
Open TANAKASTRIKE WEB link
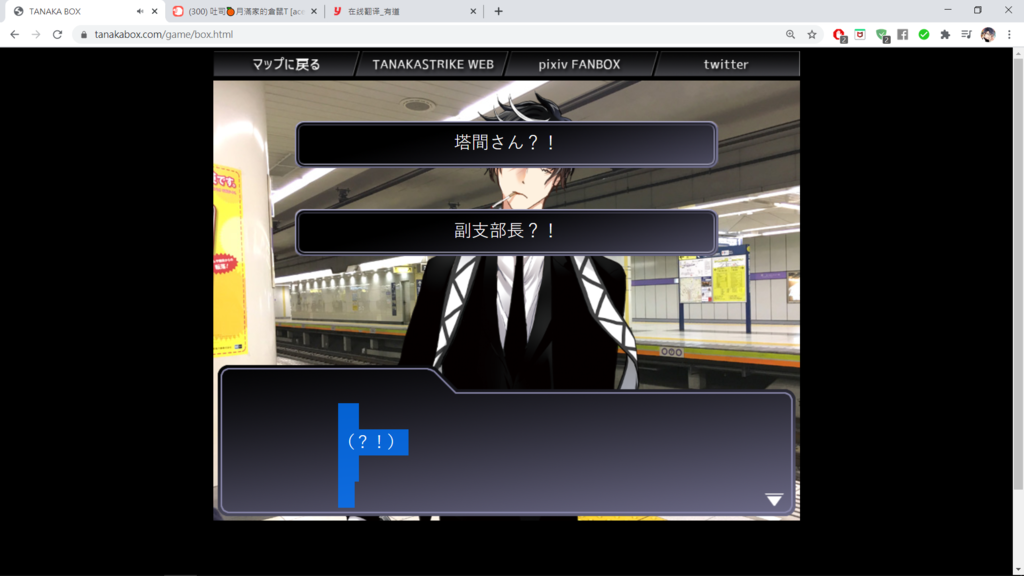click(x=433, y=64)
